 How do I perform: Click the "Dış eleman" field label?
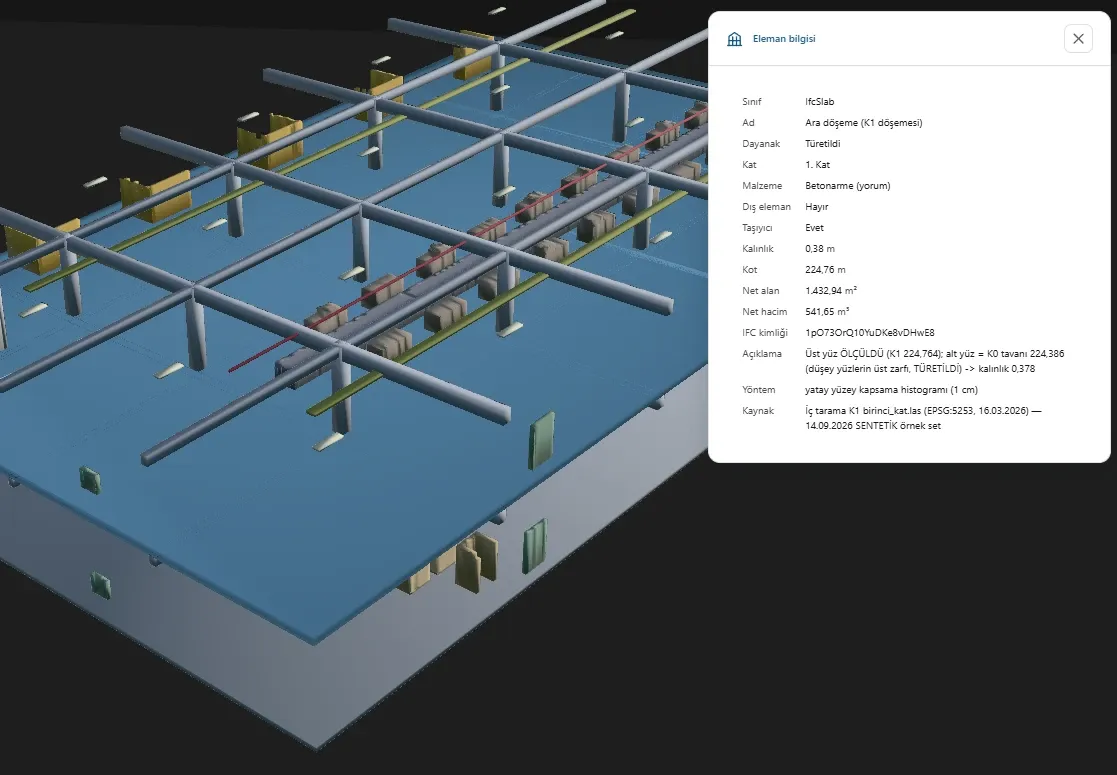(767, 207)
